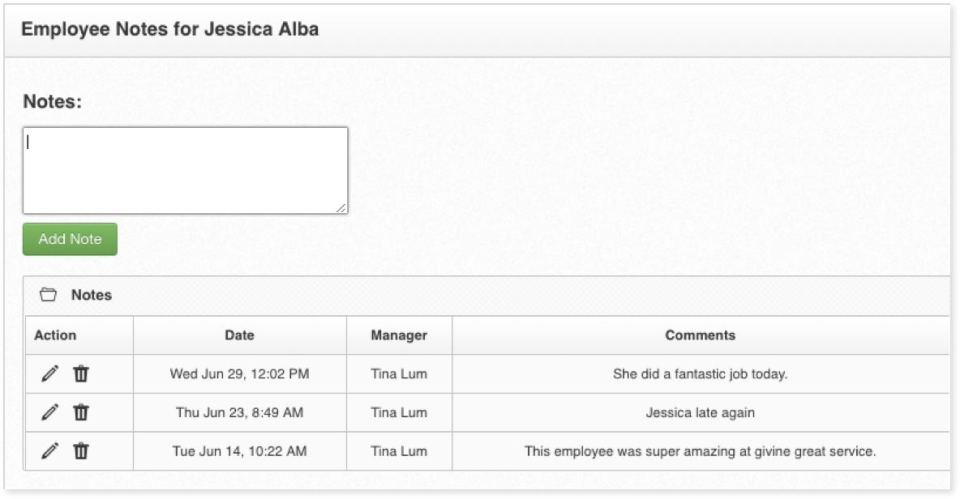Edit the Tue Jun 14 note
This screenshot has height=499, width=960.
[49, 451]
